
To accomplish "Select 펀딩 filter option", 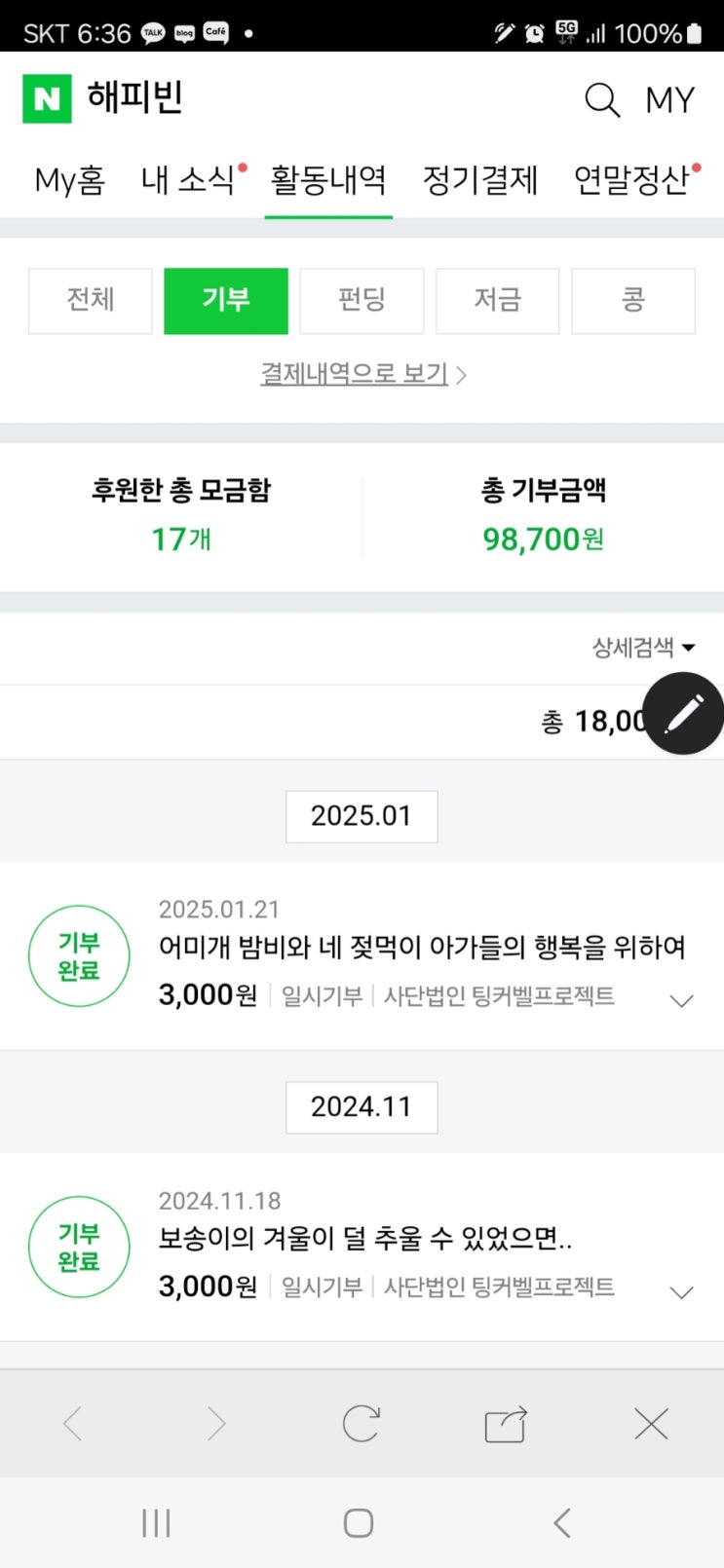I will pyautogui.click(x=362, y=300).
